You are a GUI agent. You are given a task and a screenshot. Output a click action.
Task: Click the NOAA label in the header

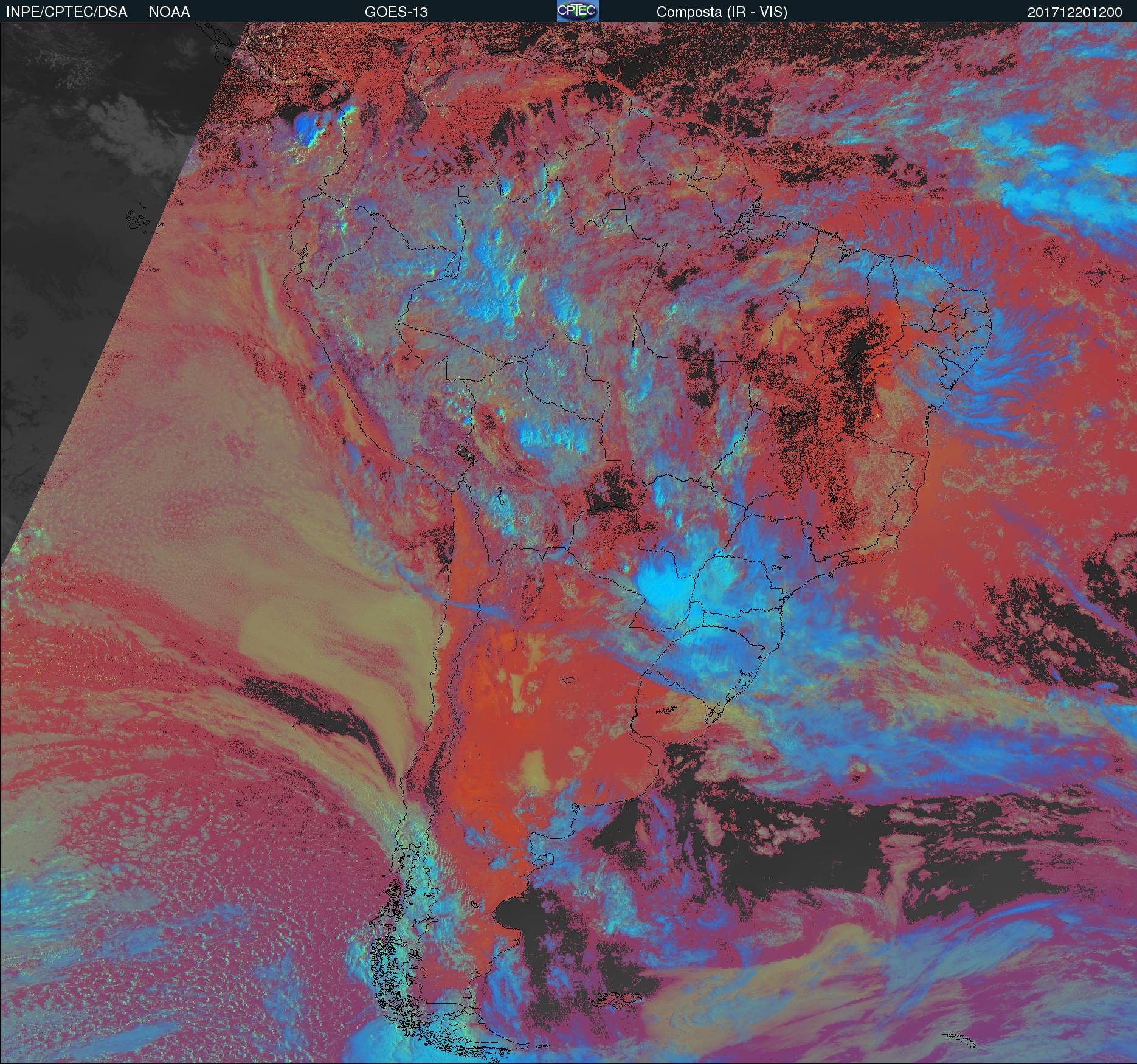[170, 12]
